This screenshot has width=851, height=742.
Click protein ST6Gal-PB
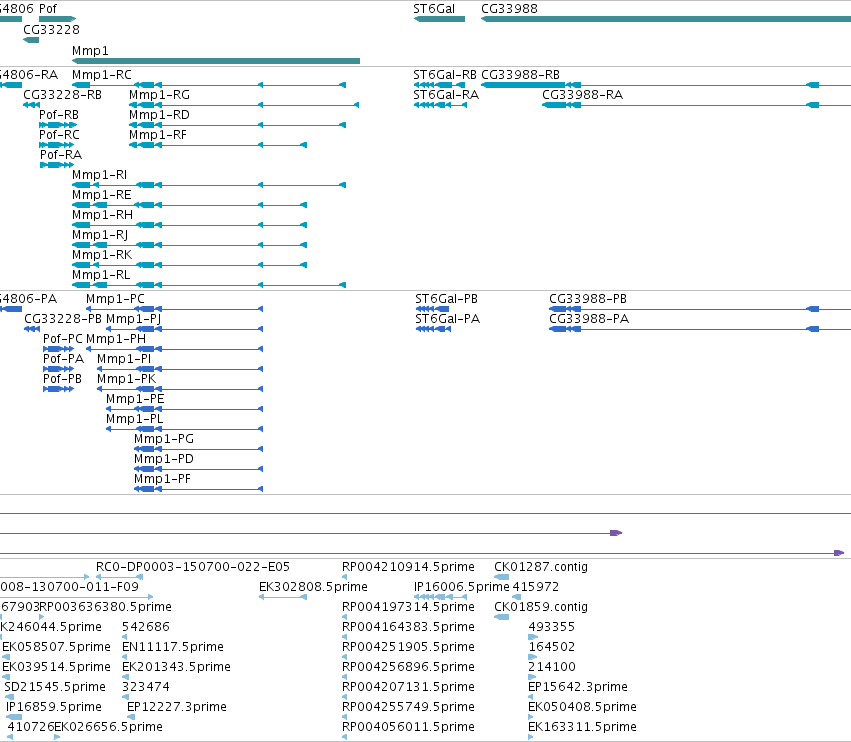coord(447,299)
